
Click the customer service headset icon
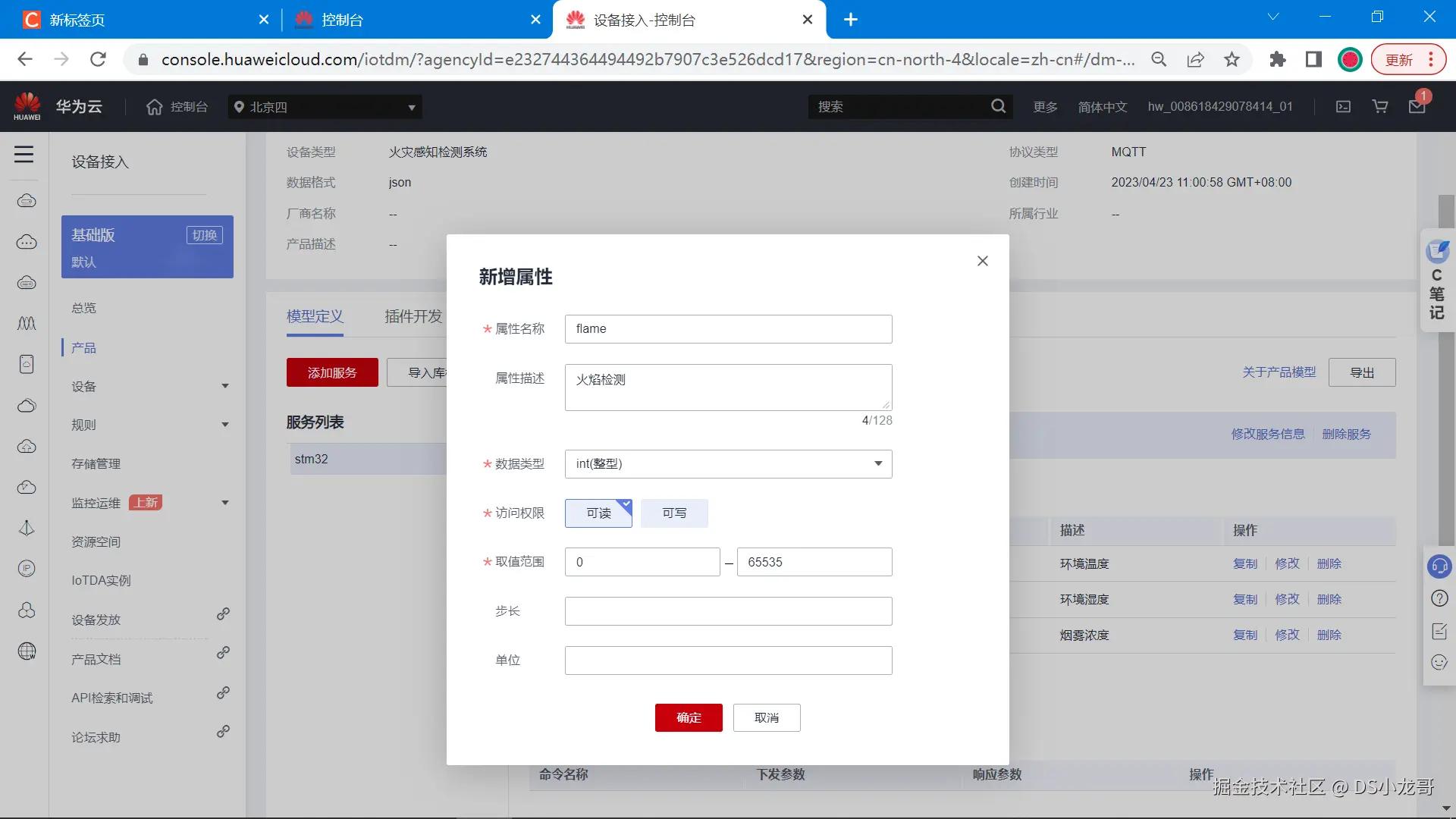[x=1439, y=566]
